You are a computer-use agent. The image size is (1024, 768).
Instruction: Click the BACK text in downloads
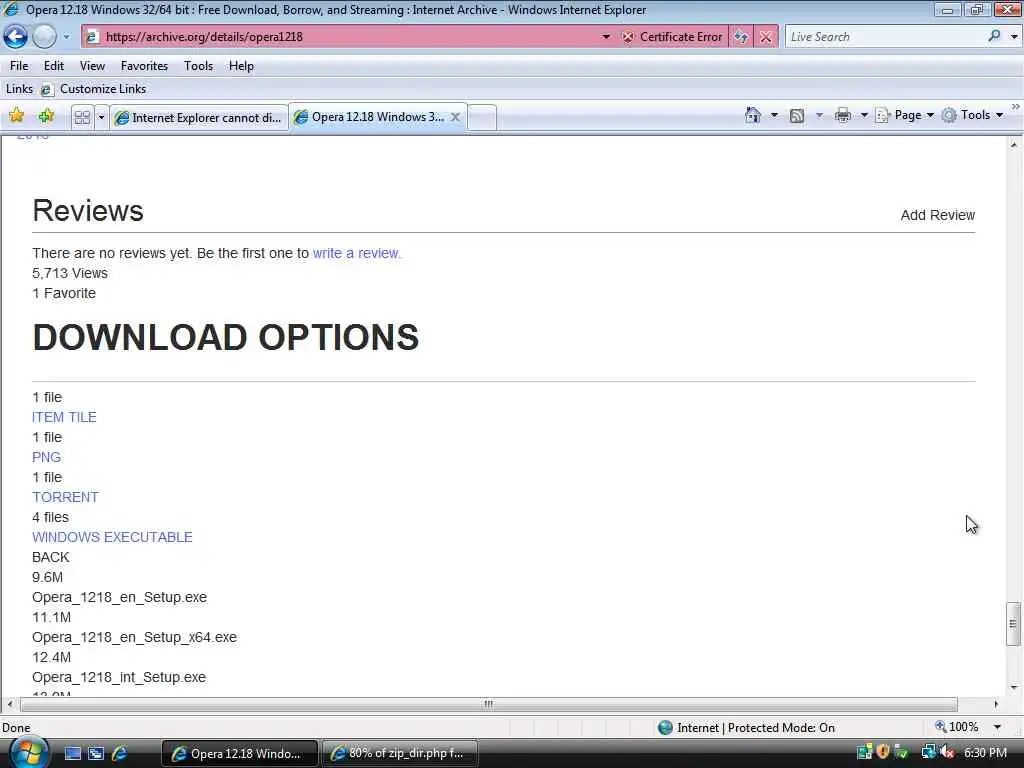click(50, 557)
